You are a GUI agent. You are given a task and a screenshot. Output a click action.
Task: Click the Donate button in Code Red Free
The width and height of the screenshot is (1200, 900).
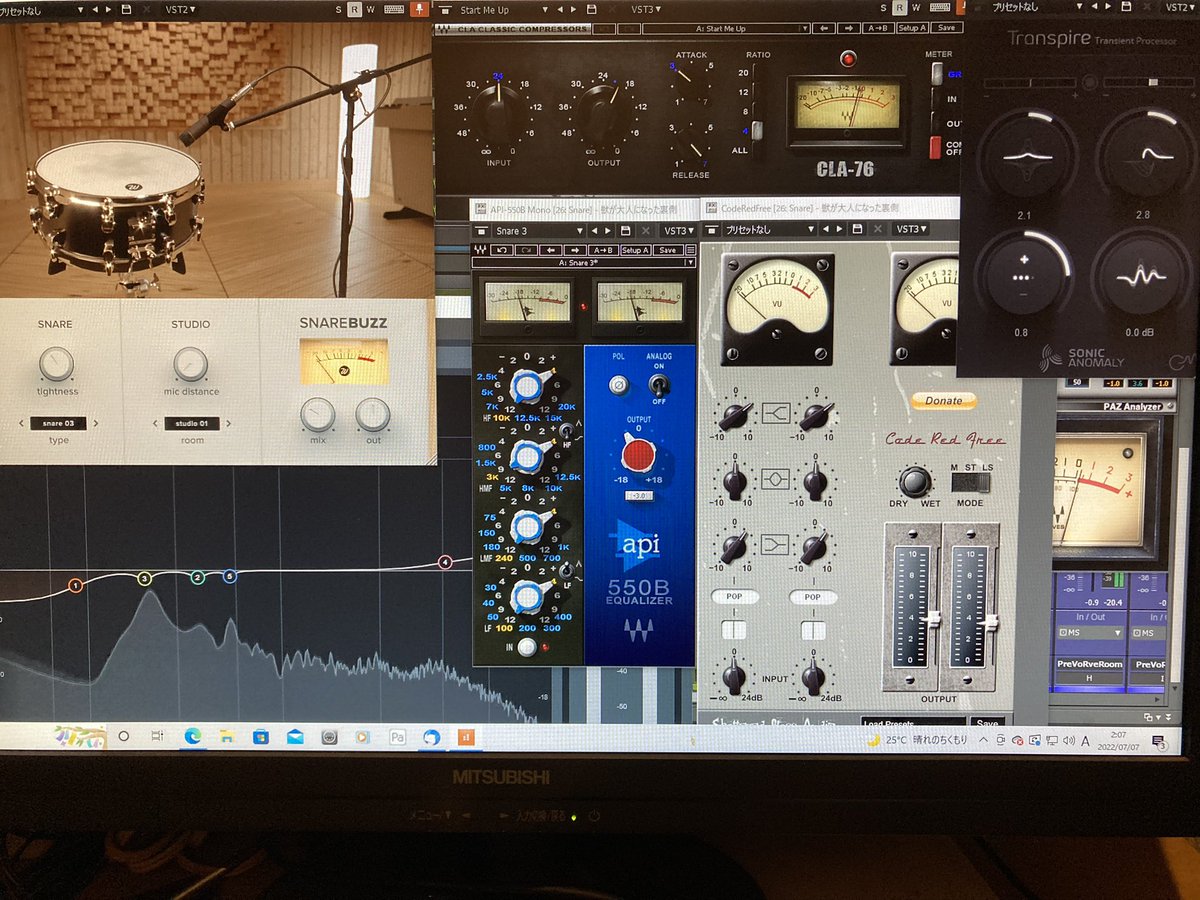pyautogui.click(x=943, y=400)
